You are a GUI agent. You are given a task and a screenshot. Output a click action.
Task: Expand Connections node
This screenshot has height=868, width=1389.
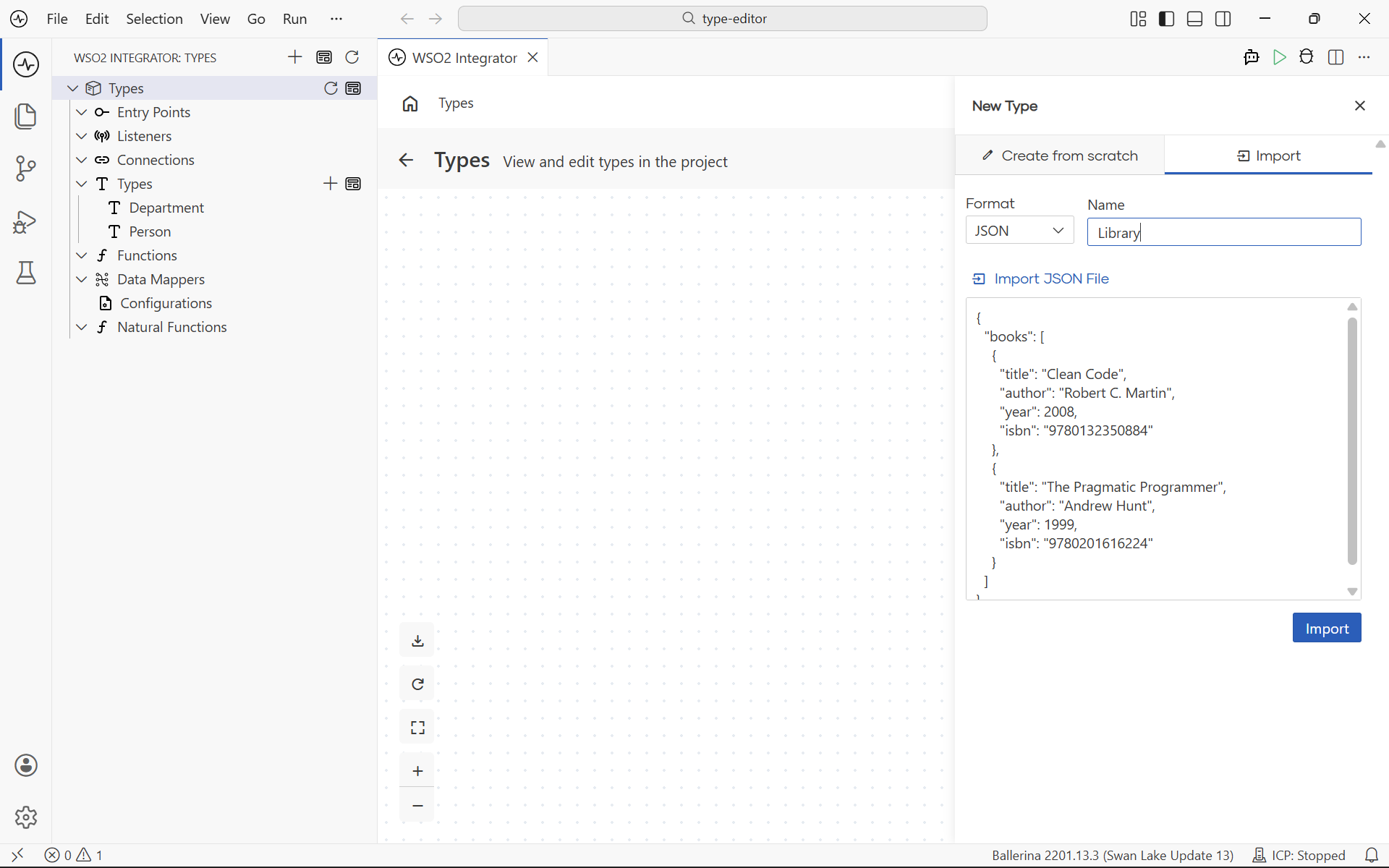pyautogui.click(x=82, y=160)
